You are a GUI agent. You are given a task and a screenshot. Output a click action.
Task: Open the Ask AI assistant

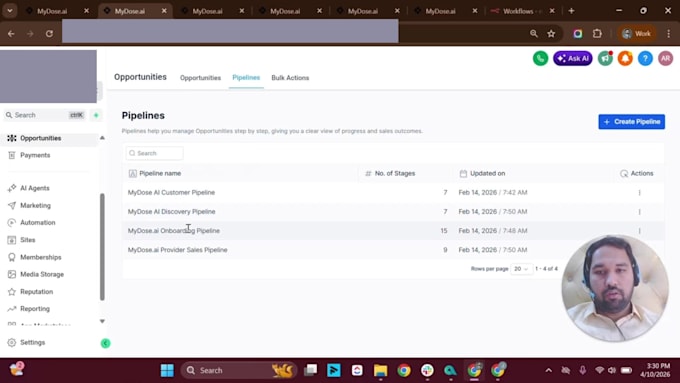tap(572, 59)
